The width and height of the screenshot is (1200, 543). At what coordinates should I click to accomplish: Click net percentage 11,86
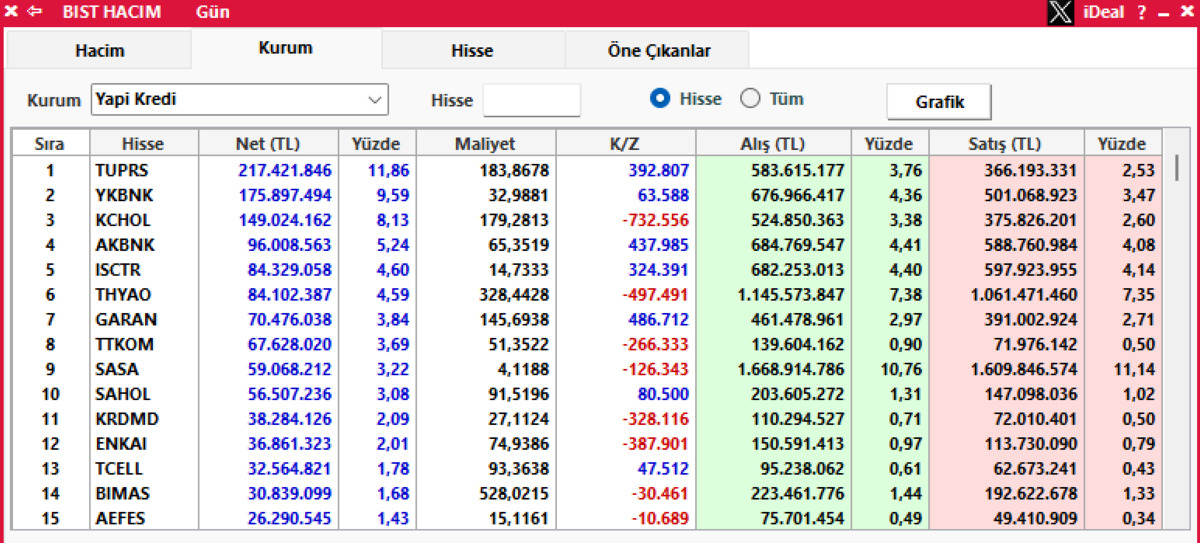[390, 170]
